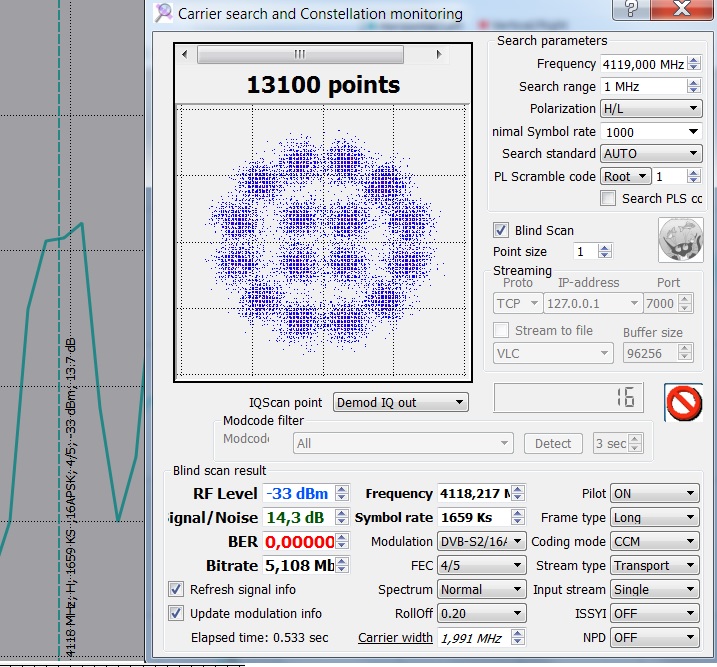717x667 pixels.
Task: Click the BER spinner
Action: pyautogui.click(x=342, y=541)
